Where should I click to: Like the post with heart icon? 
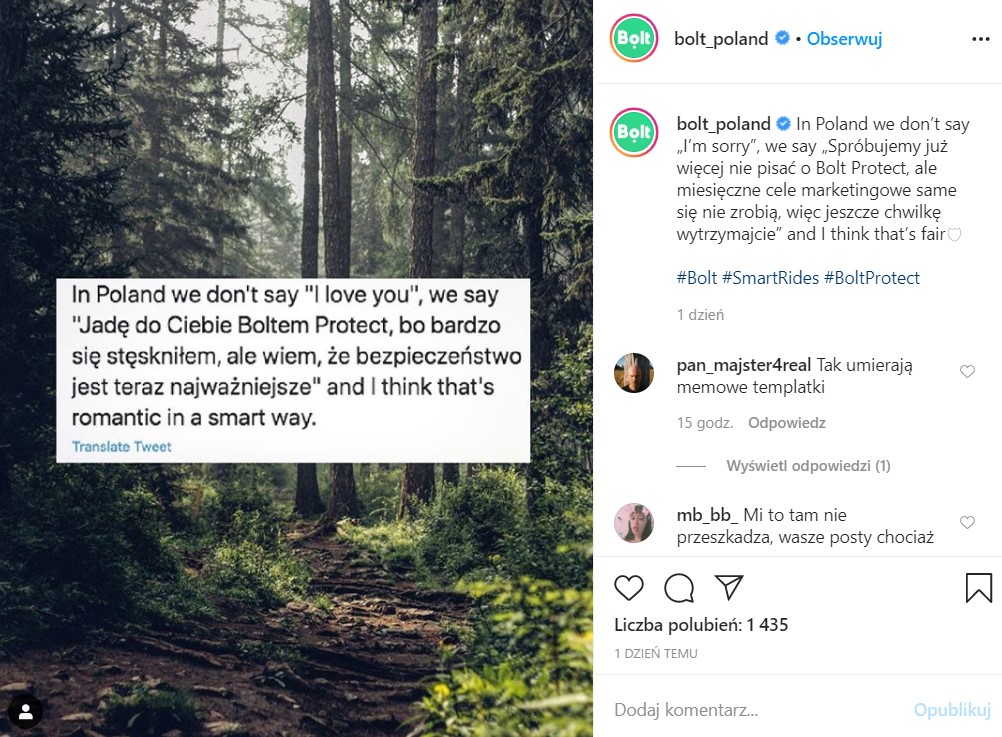tap(629, 587)
